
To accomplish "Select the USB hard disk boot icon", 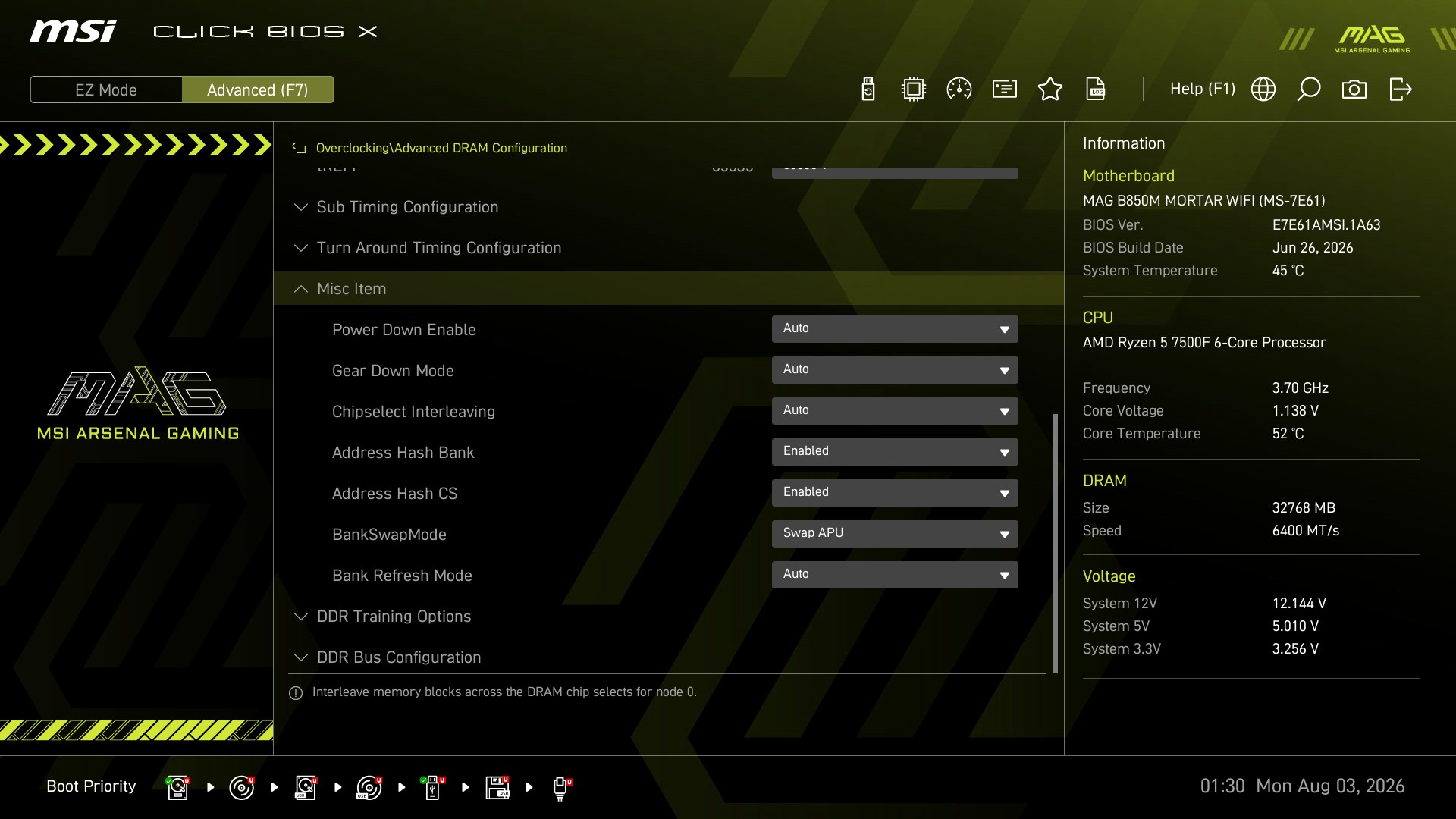I will 306,787.
